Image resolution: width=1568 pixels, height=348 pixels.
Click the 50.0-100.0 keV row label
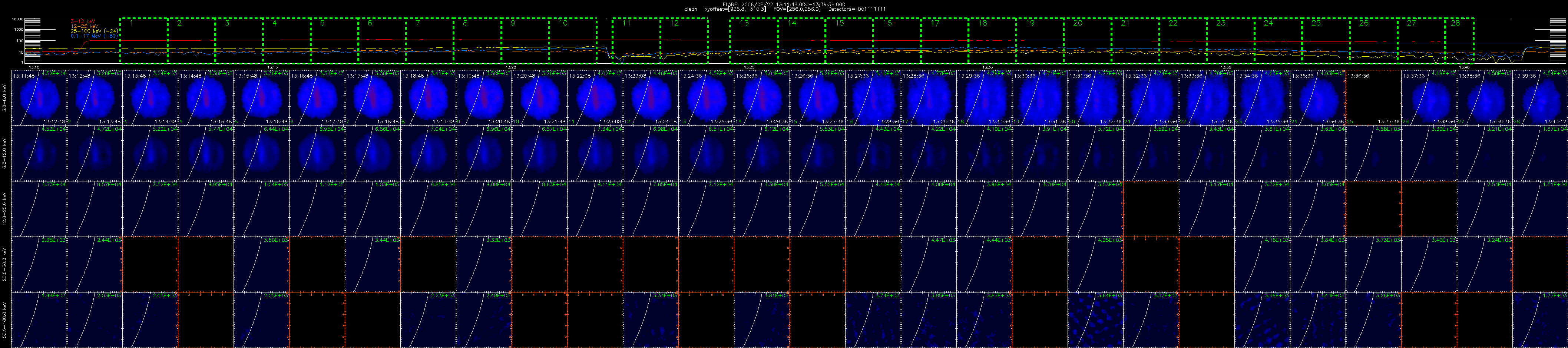(5, 320)
